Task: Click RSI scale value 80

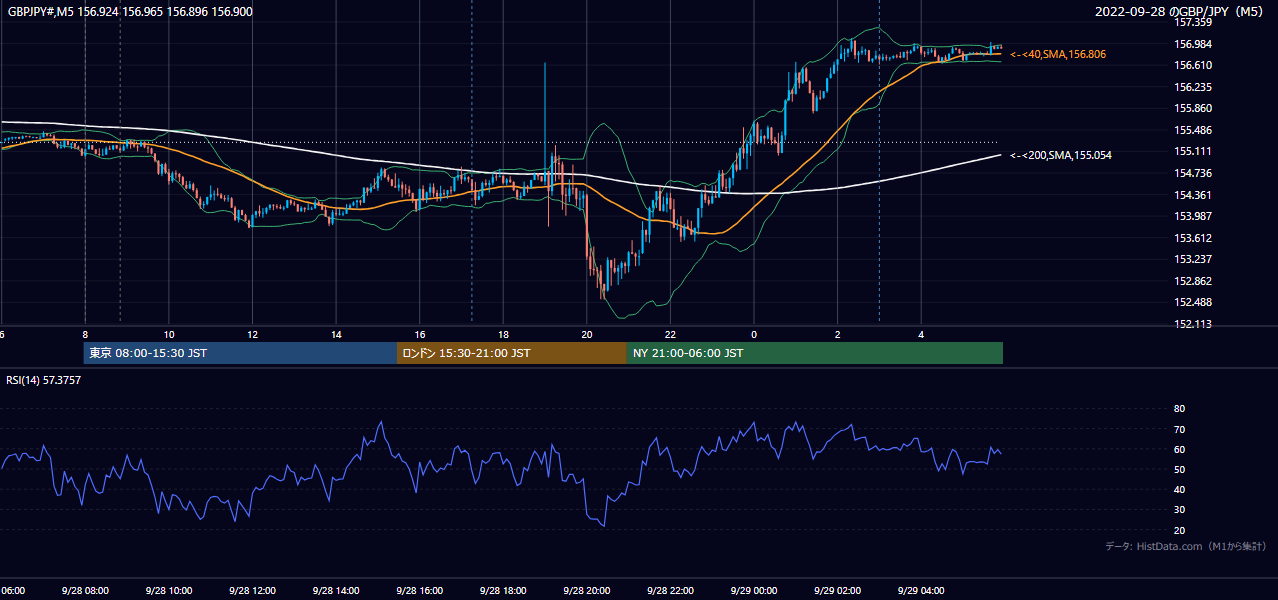Action: click(1179, 409)
